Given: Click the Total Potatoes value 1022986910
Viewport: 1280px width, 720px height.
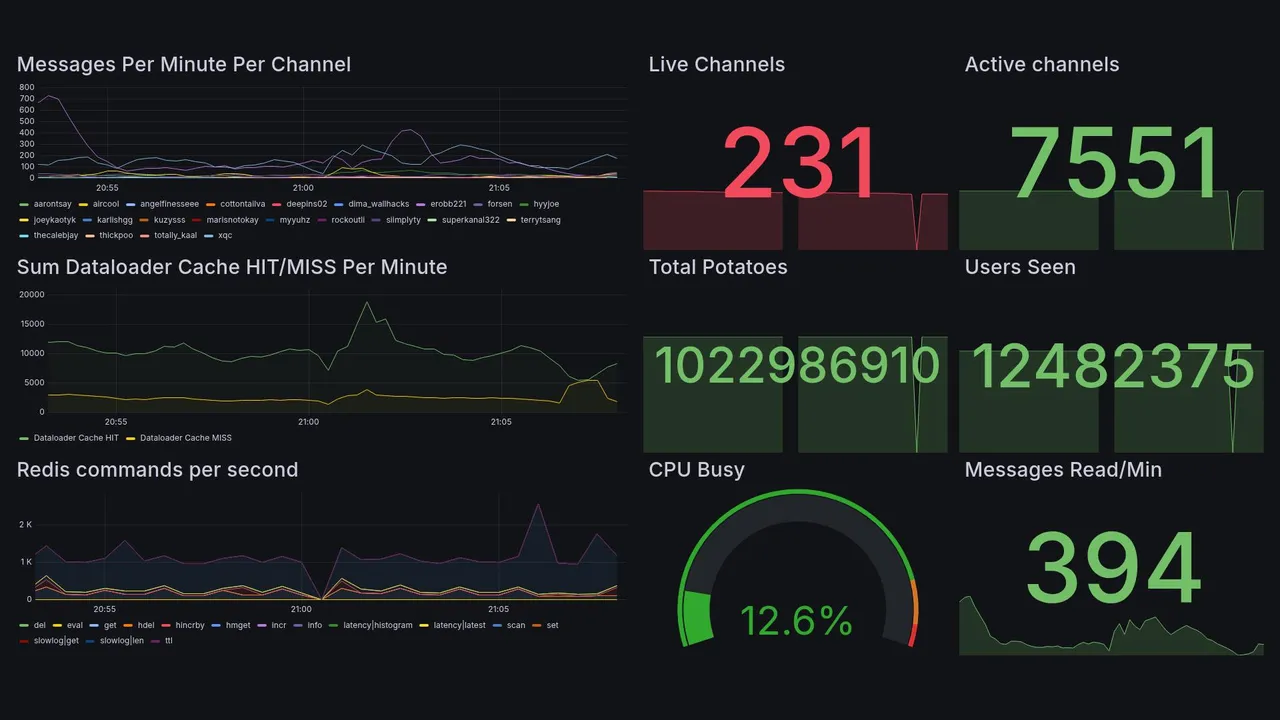Looking at the screenshot, I should (x=797, y=366).
